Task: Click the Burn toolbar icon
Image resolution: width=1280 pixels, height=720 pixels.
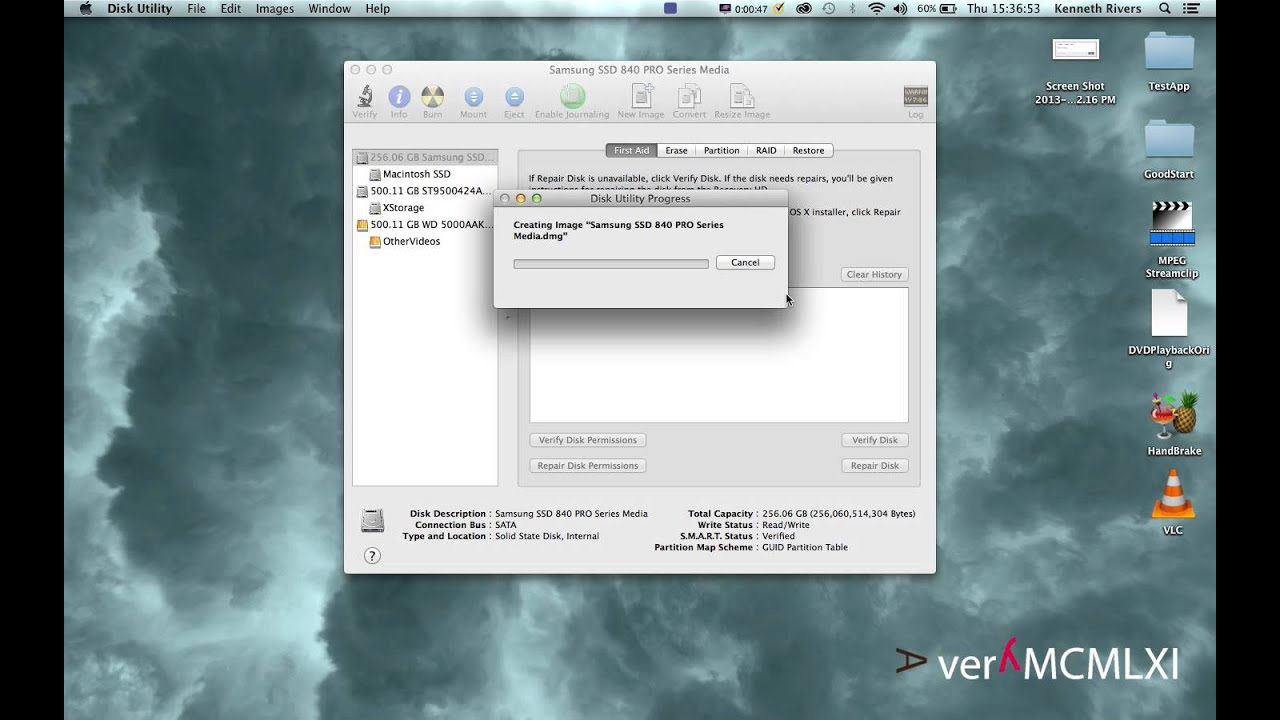Action: [432, 102]
